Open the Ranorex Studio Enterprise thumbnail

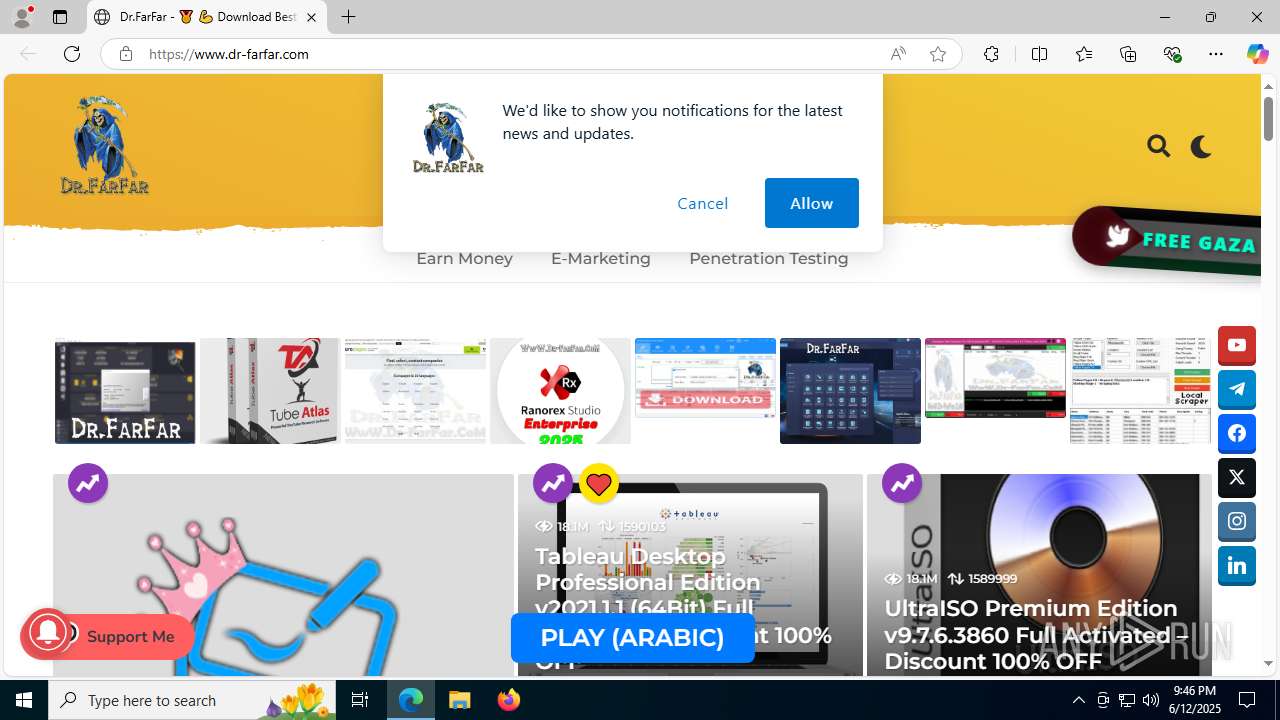560,391
